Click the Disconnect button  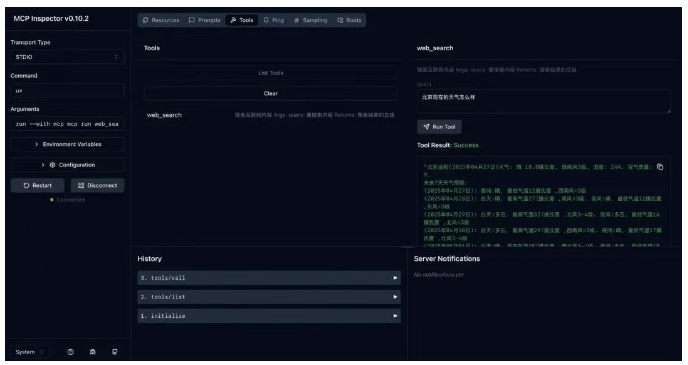click(97, 186)
